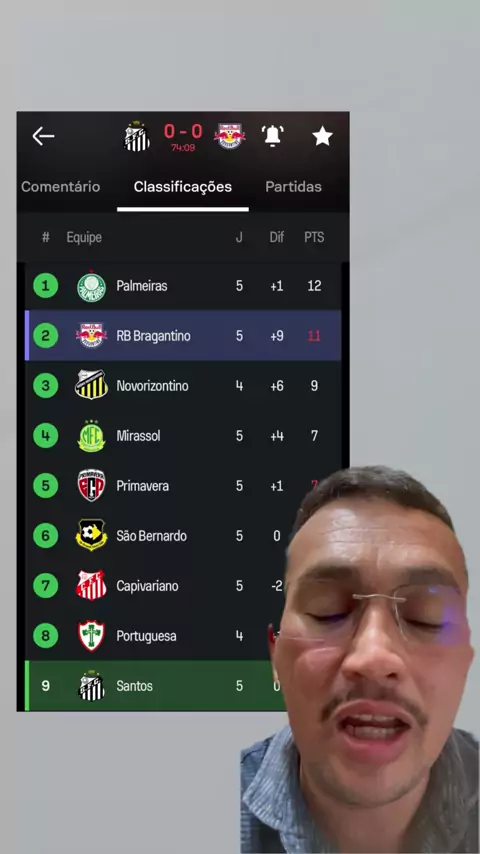Toggle the favorite star icon
The image size is (480, 854).
click(x=322, y=136)
